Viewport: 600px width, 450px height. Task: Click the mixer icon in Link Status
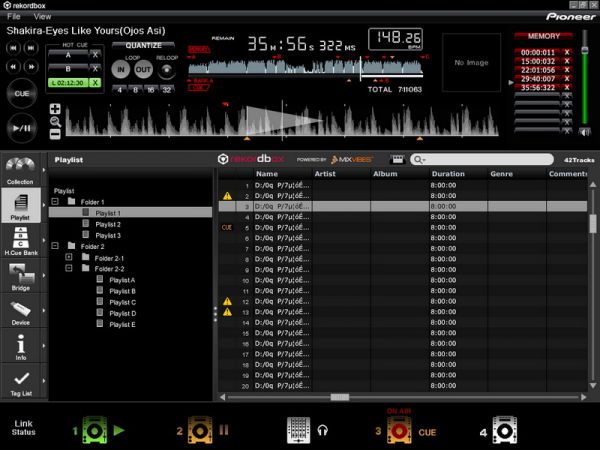298,430
